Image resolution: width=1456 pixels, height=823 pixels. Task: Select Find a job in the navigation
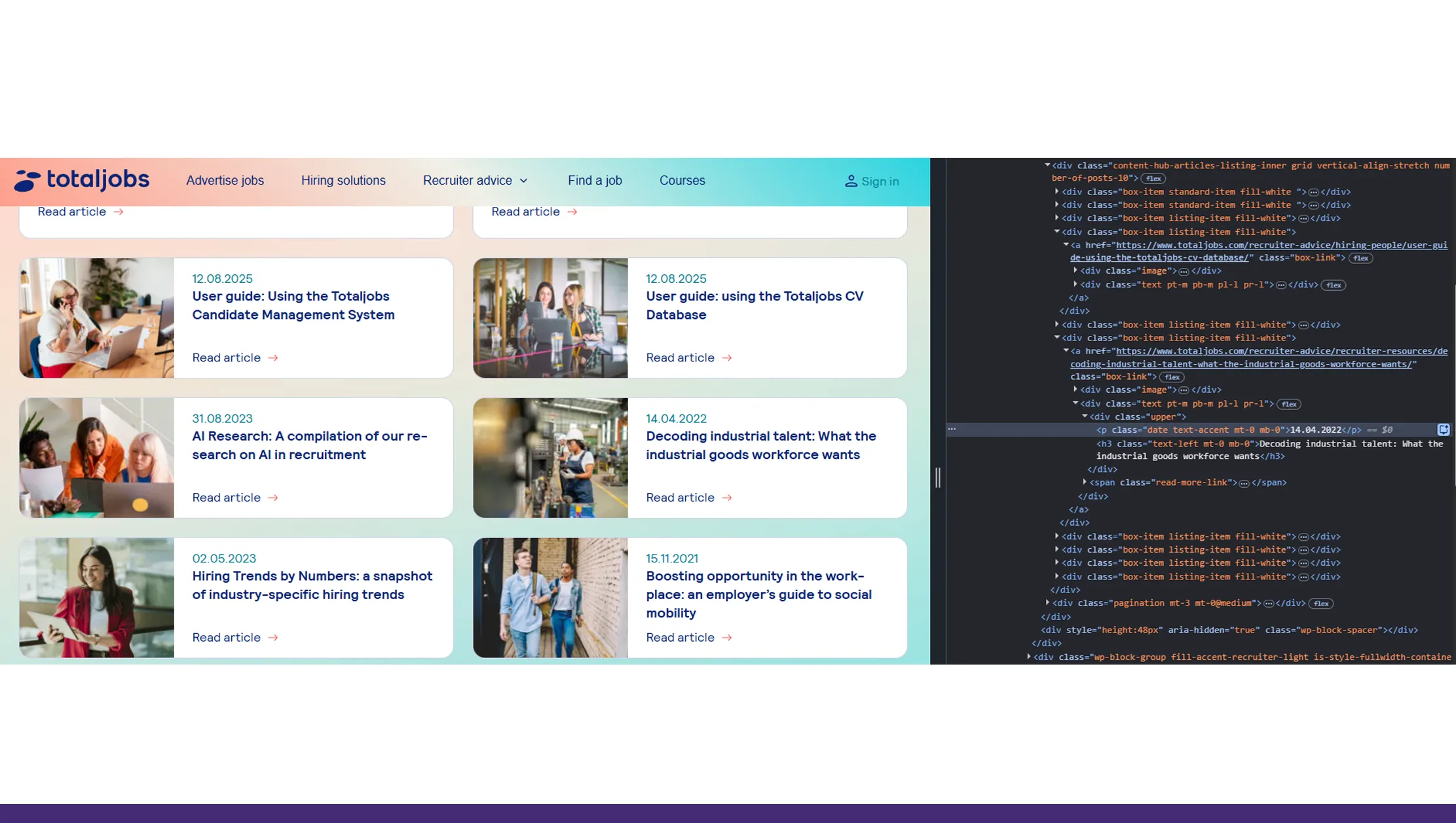[x=594, y=181]
